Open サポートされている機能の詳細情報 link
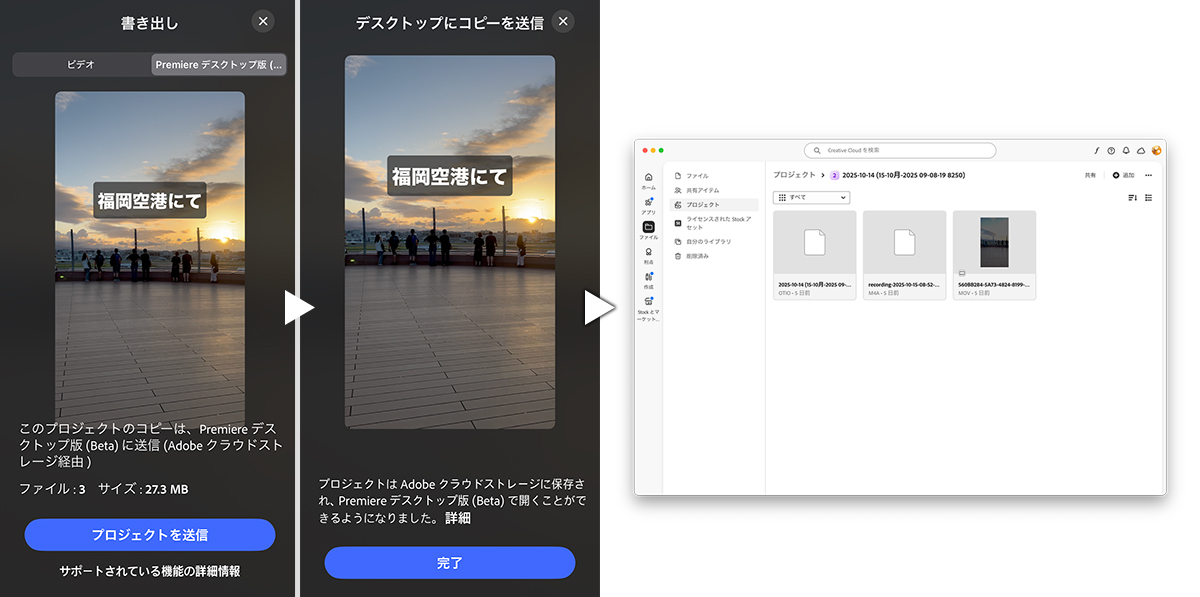 149,571
